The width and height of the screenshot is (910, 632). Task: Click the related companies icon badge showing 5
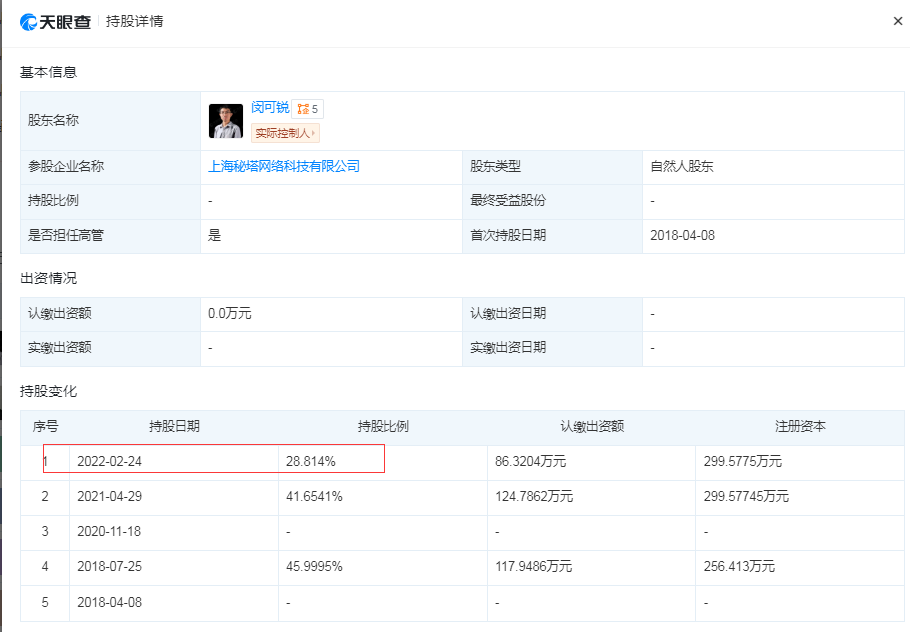pyautogui.click(x=308, y=109)
